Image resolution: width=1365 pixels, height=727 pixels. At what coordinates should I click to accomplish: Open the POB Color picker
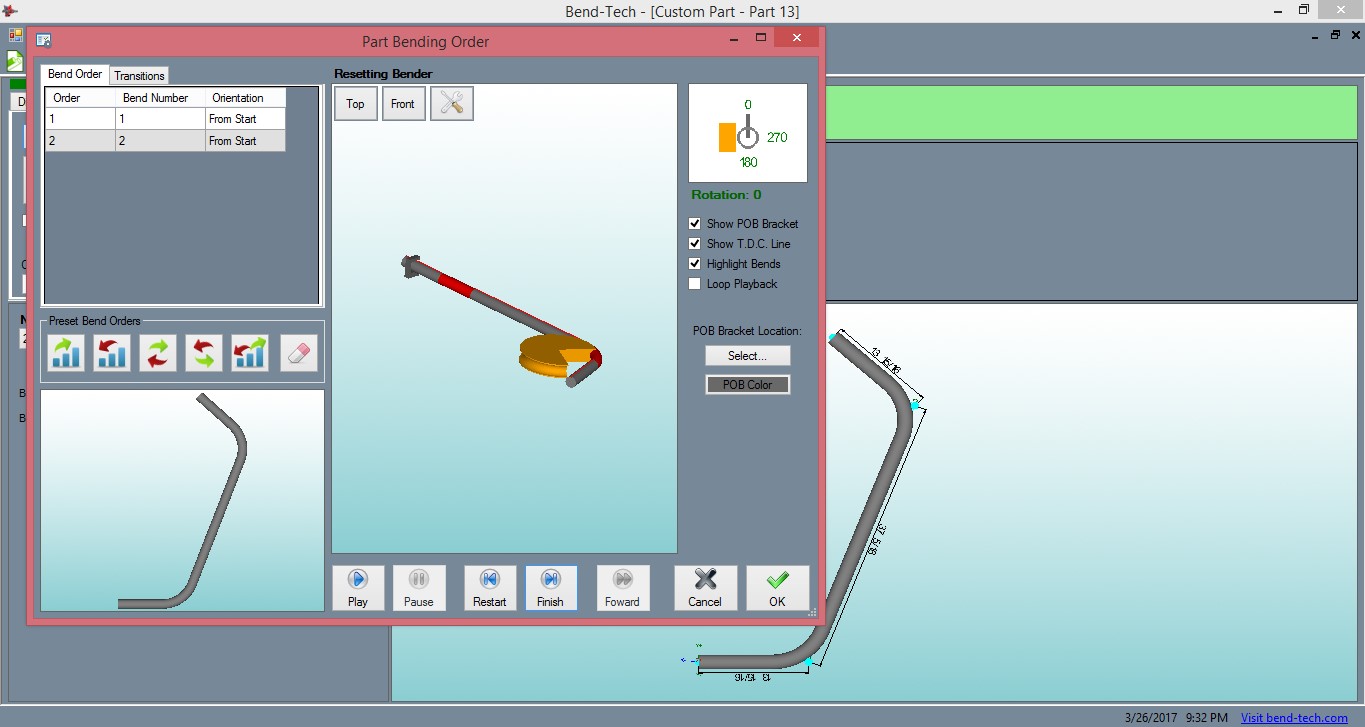(747, 384)
